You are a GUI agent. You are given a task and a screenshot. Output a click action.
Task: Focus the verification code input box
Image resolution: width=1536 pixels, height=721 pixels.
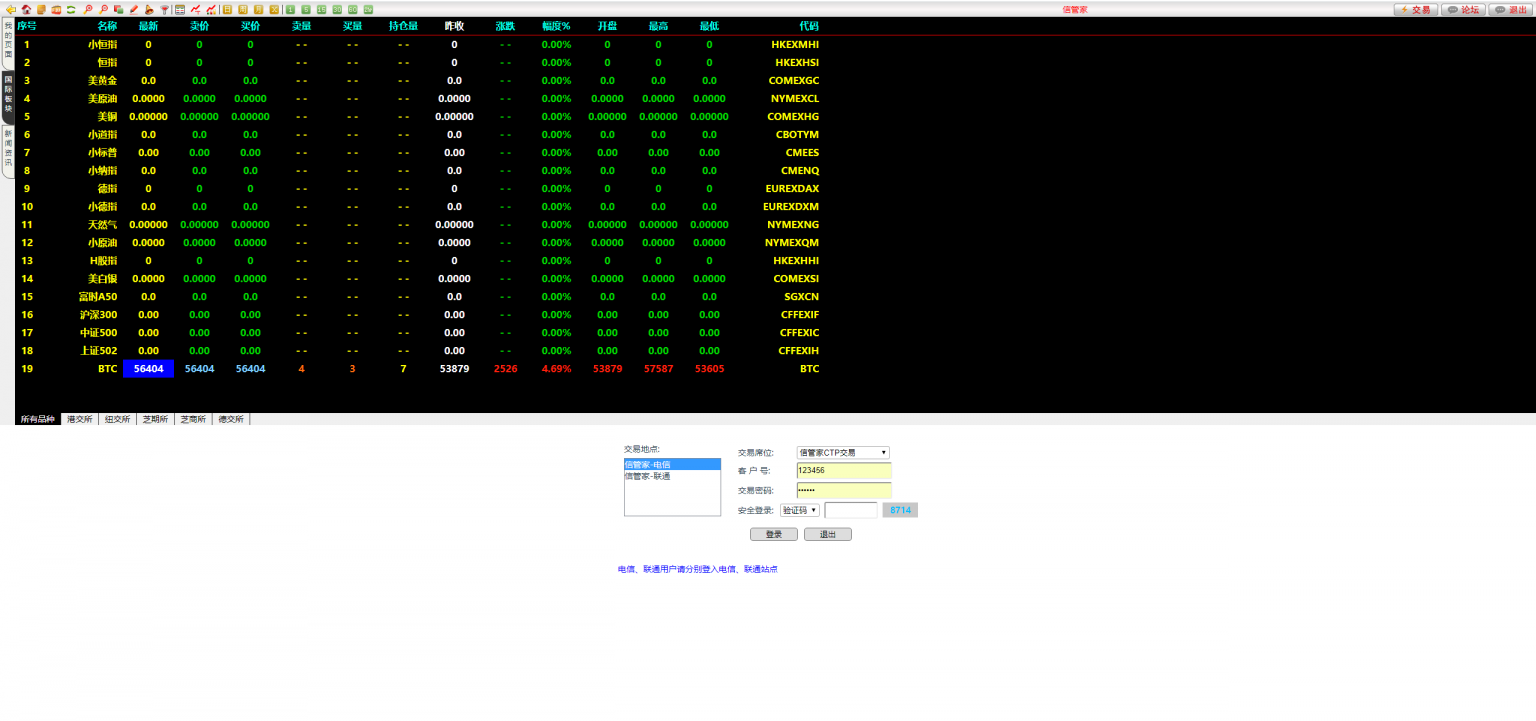pyautogui.click(x=850, y=510)
